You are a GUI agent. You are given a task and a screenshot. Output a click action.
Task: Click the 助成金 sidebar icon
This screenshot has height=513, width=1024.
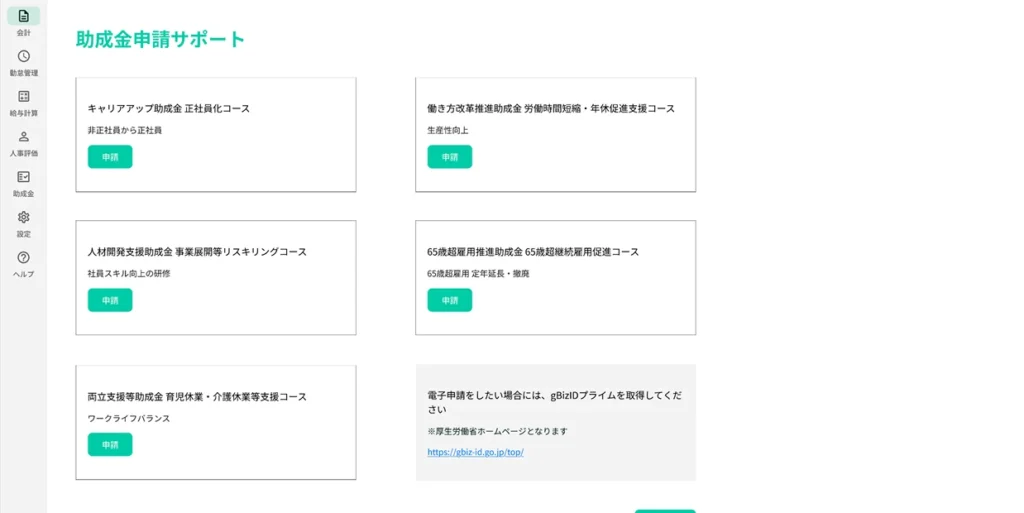23,177
